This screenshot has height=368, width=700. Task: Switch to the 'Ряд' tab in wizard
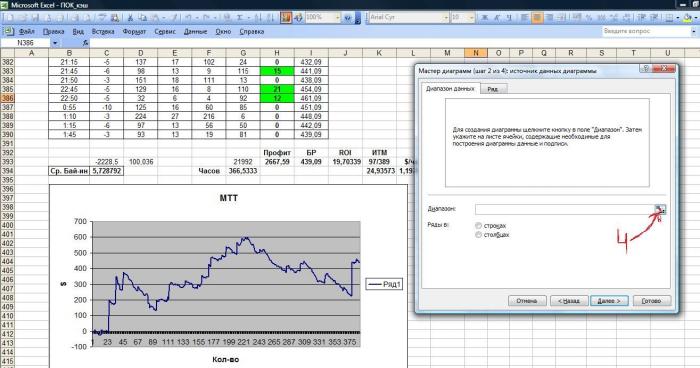493,89
